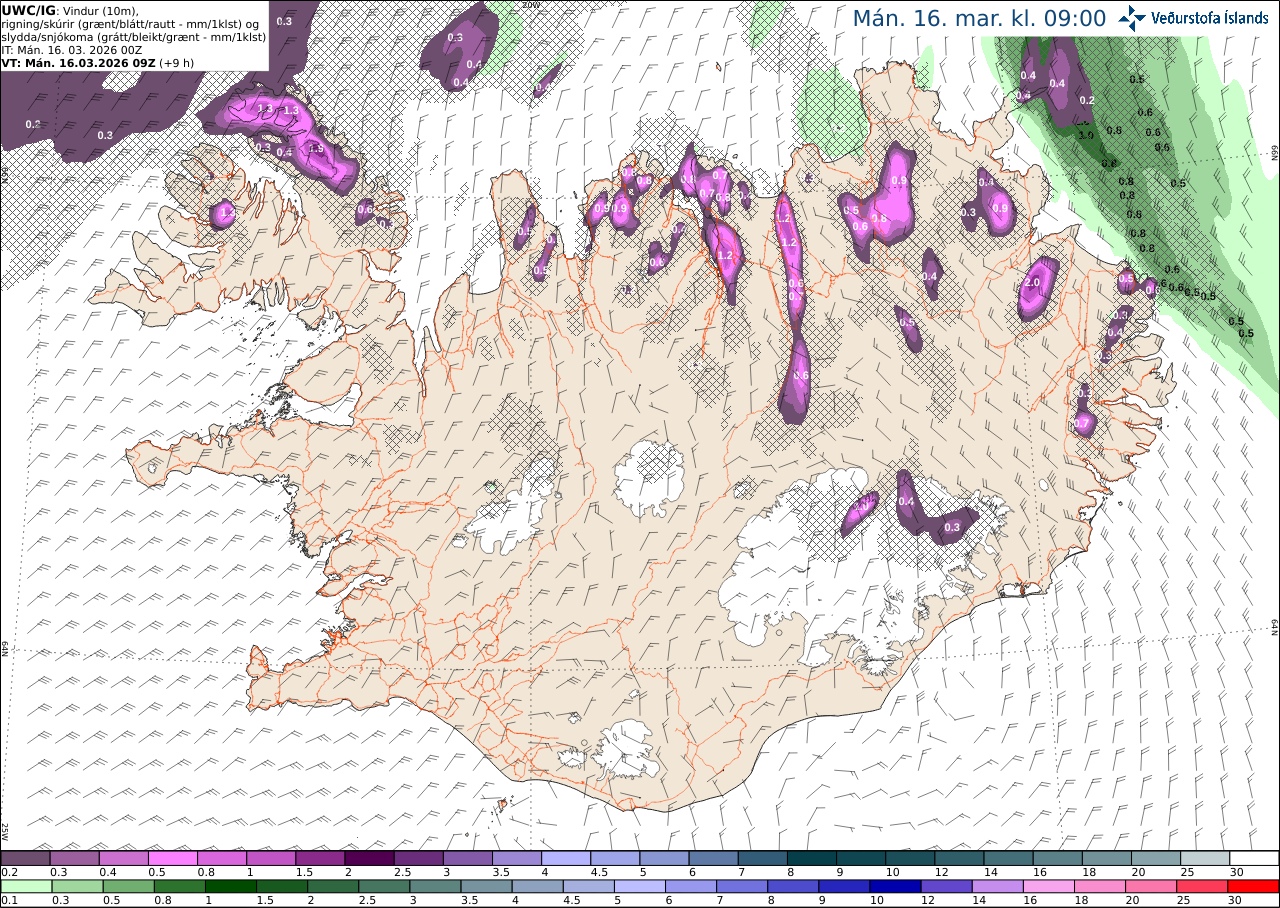
Task: Select upper legend swatch above the 0.4 label
Action: [123, 858]
